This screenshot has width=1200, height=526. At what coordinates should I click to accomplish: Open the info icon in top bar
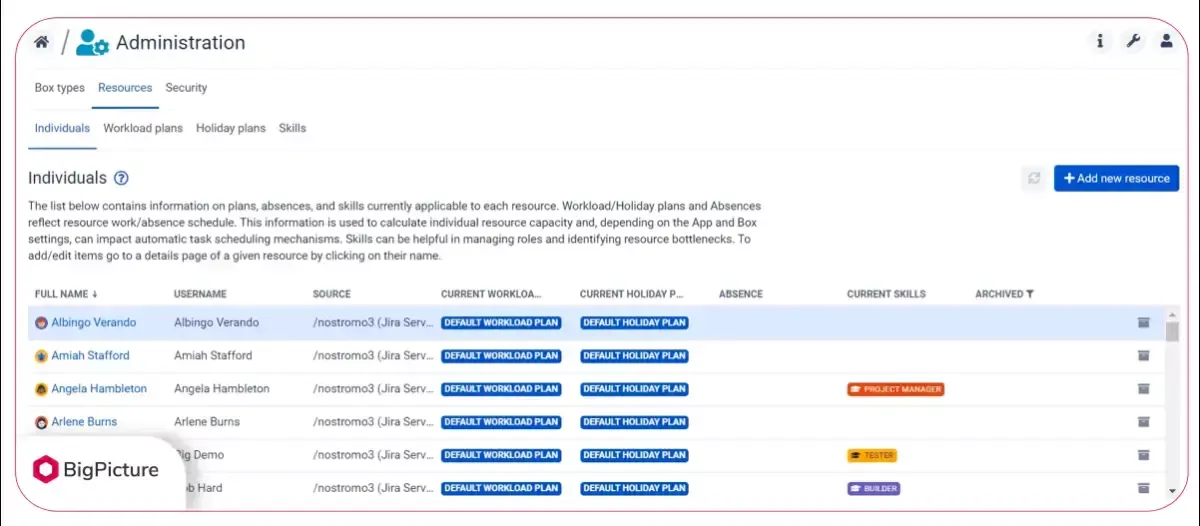[1100, 41]
